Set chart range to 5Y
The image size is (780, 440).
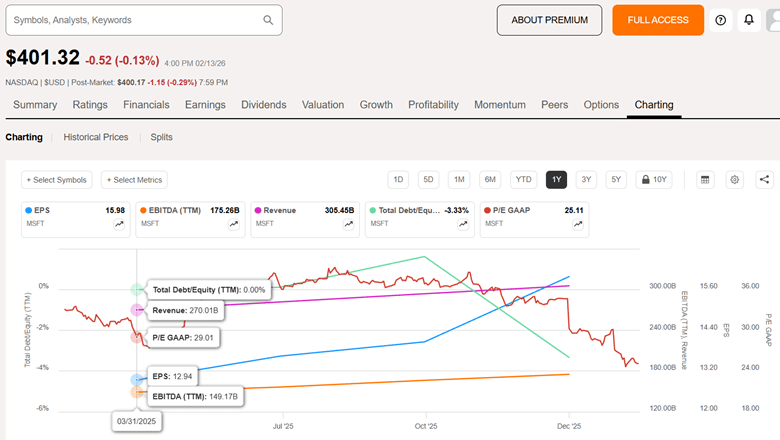click(616, 180)
